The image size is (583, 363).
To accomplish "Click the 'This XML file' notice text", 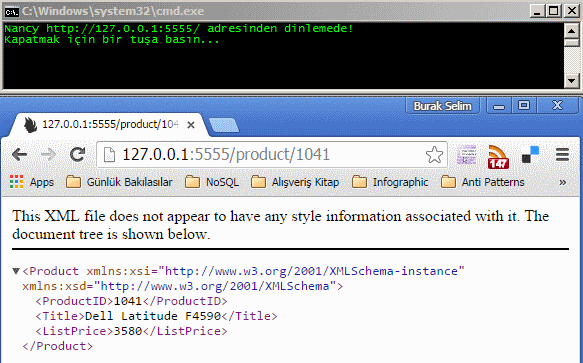I will pyautogui.click(x=280, y=225).
